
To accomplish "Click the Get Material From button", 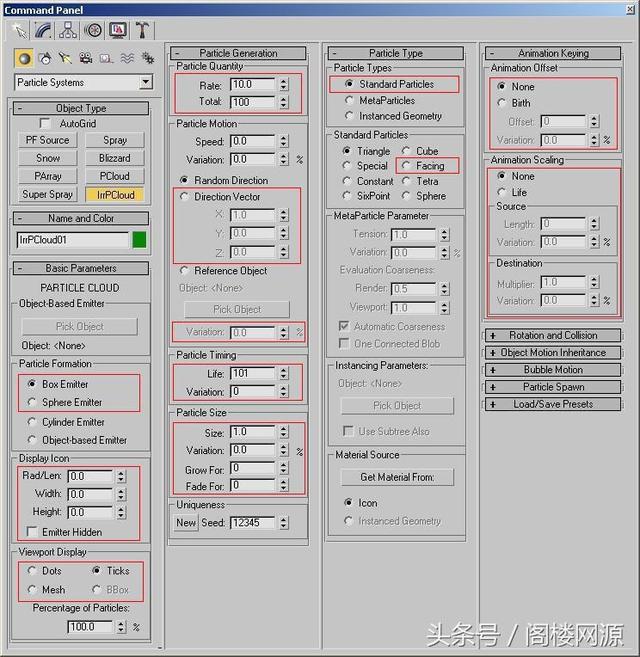I will click(x=397, y=477).
